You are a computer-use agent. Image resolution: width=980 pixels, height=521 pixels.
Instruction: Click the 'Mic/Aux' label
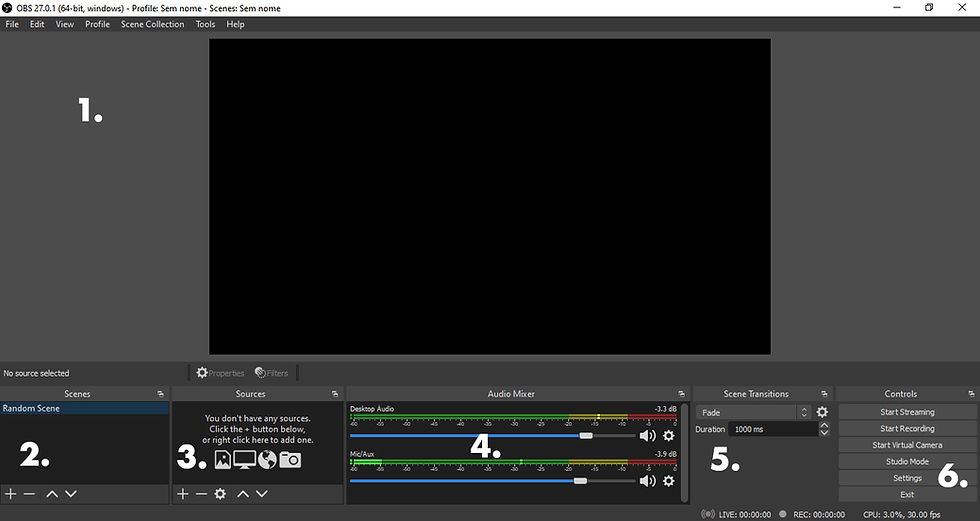[362, 454]
